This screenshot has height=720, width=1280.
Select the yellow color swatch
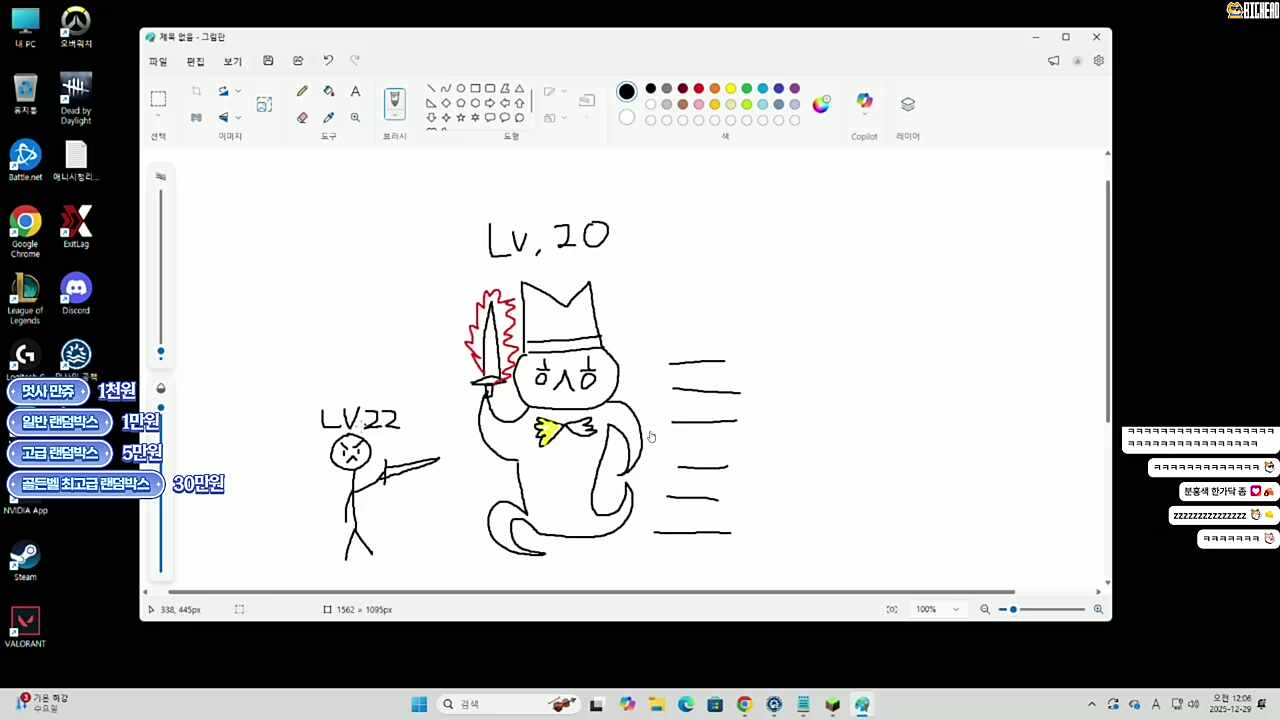click(730, 88)
